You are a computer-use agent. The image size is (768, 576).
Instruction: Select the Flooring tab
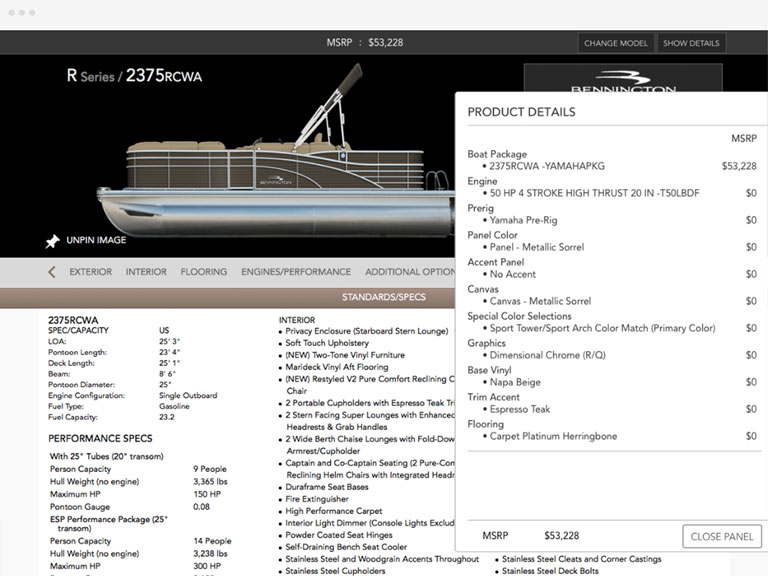point(203,272)
